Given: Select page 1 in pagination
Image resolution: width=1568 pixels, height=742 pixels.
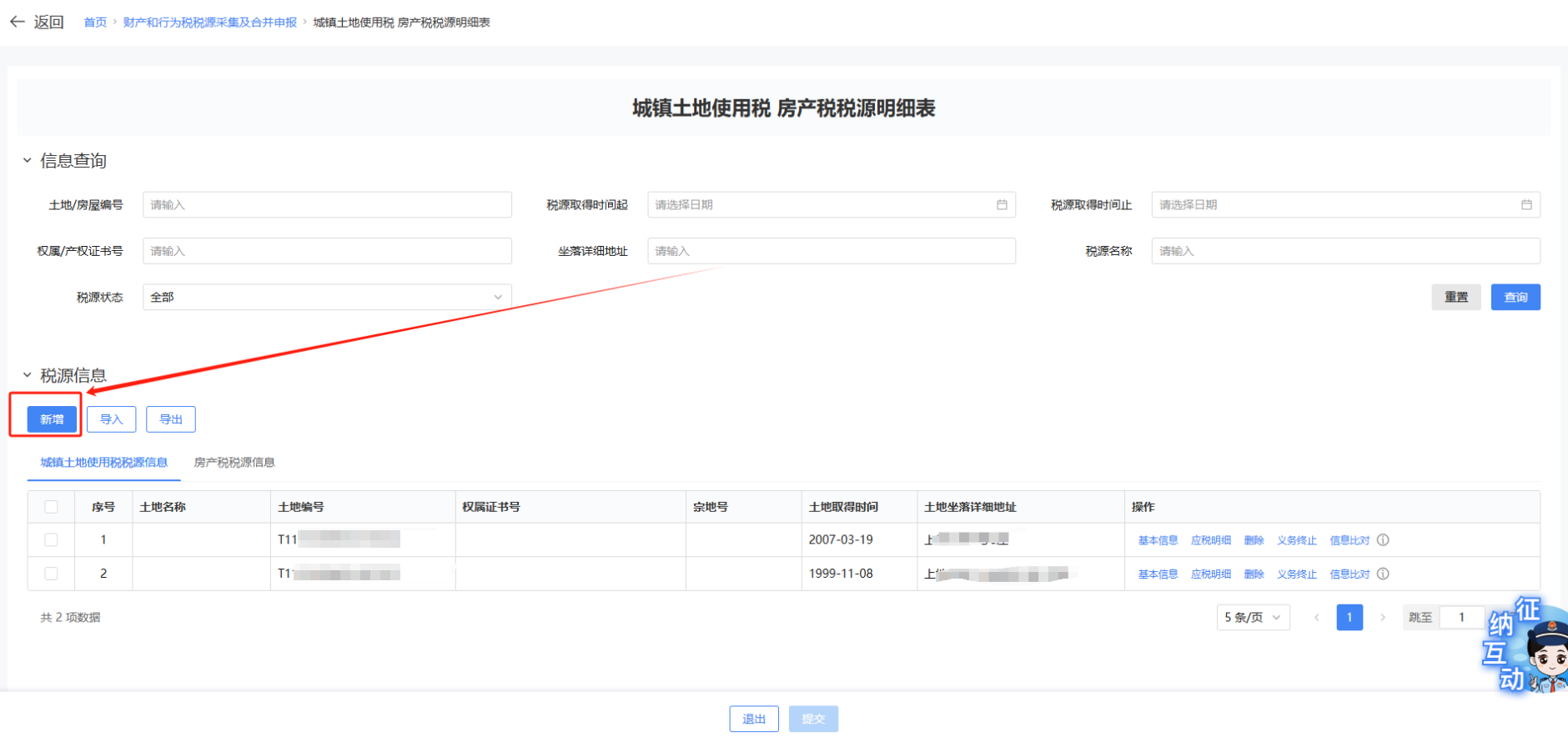Looking at the screenshot, I should pyautogui.click(x=1349, y=618).
